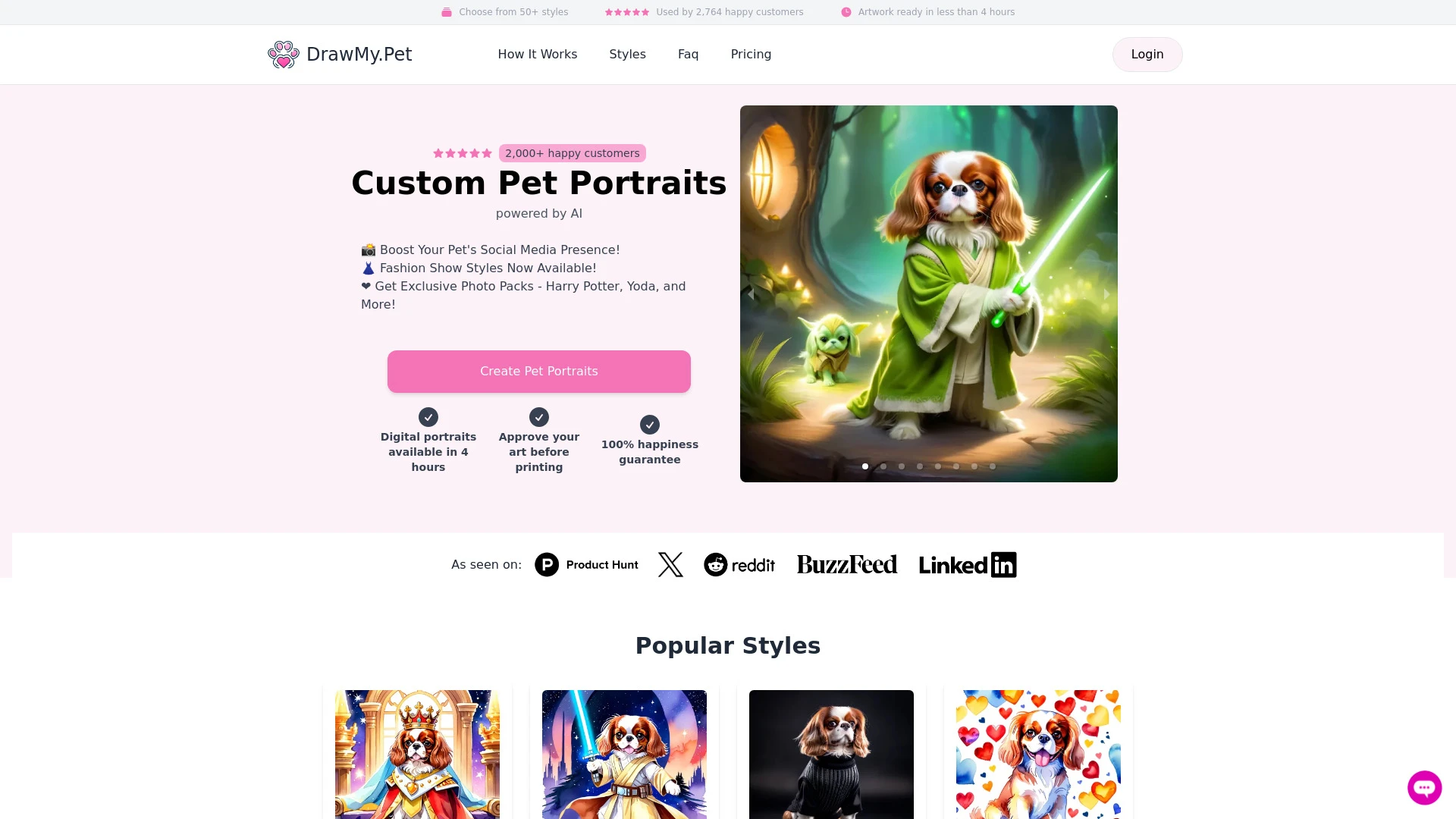Click the royal queen style thumbnail
Viewport: 1456px width, 819px height.
pos(417,754)
